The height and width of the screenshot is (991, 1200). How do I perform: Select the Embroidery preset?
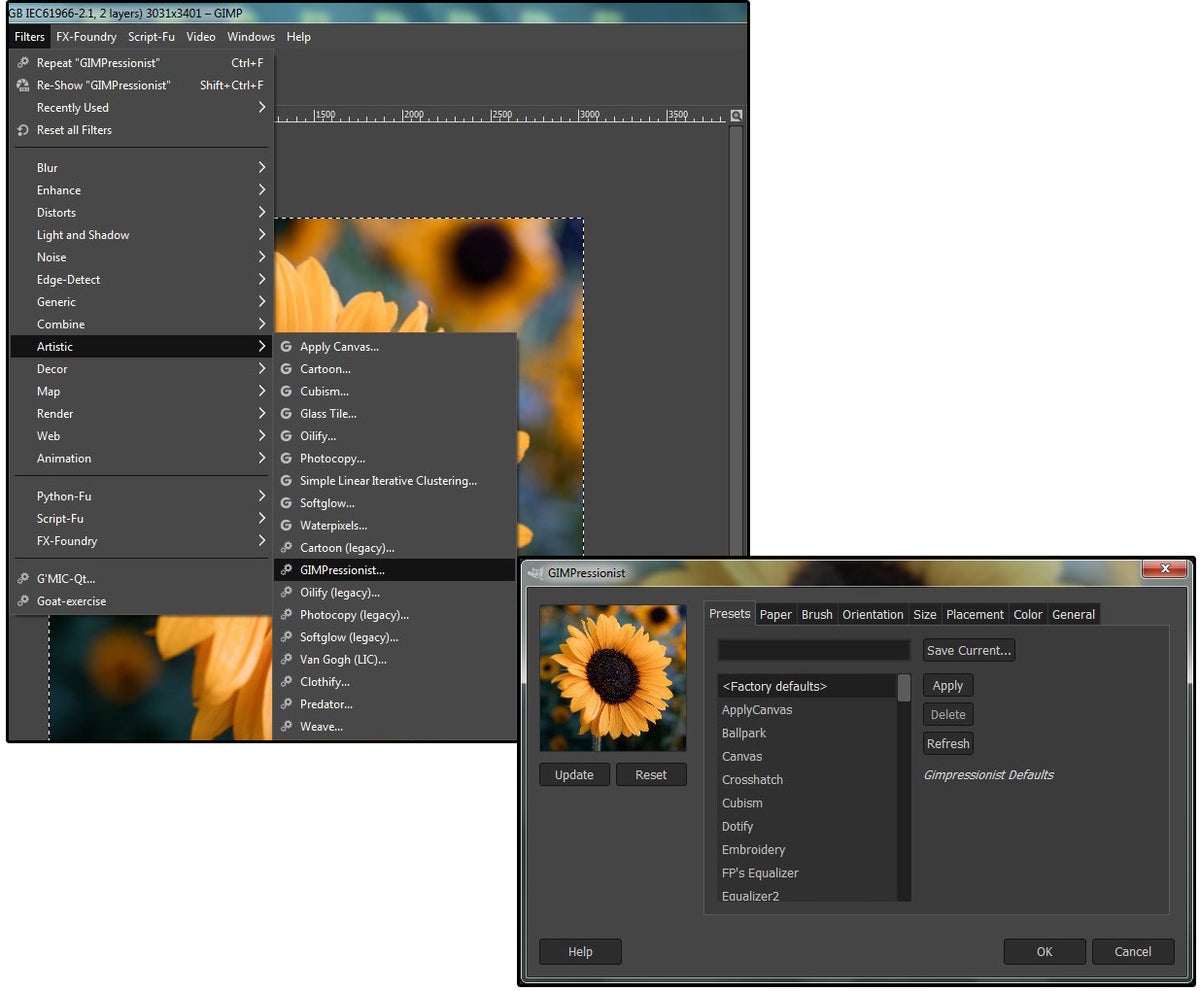(807, 850)
